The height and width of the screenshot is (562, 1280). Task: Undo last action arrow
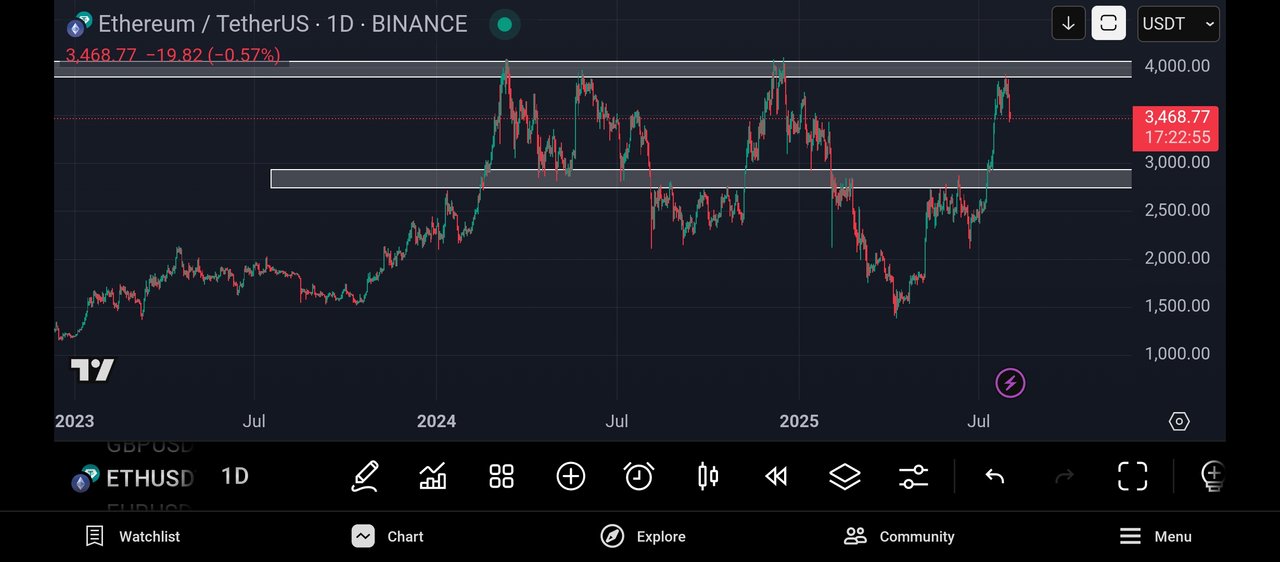[994, 477]
